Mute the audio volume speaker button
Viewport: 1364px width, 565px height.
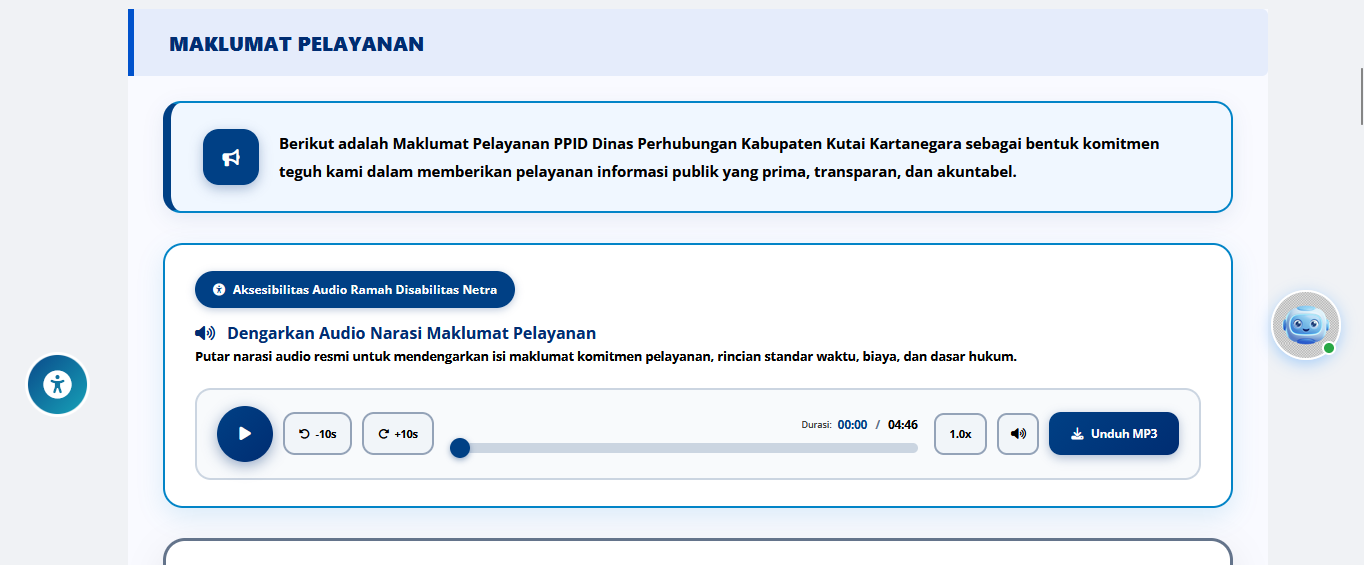coord(1018,434)
